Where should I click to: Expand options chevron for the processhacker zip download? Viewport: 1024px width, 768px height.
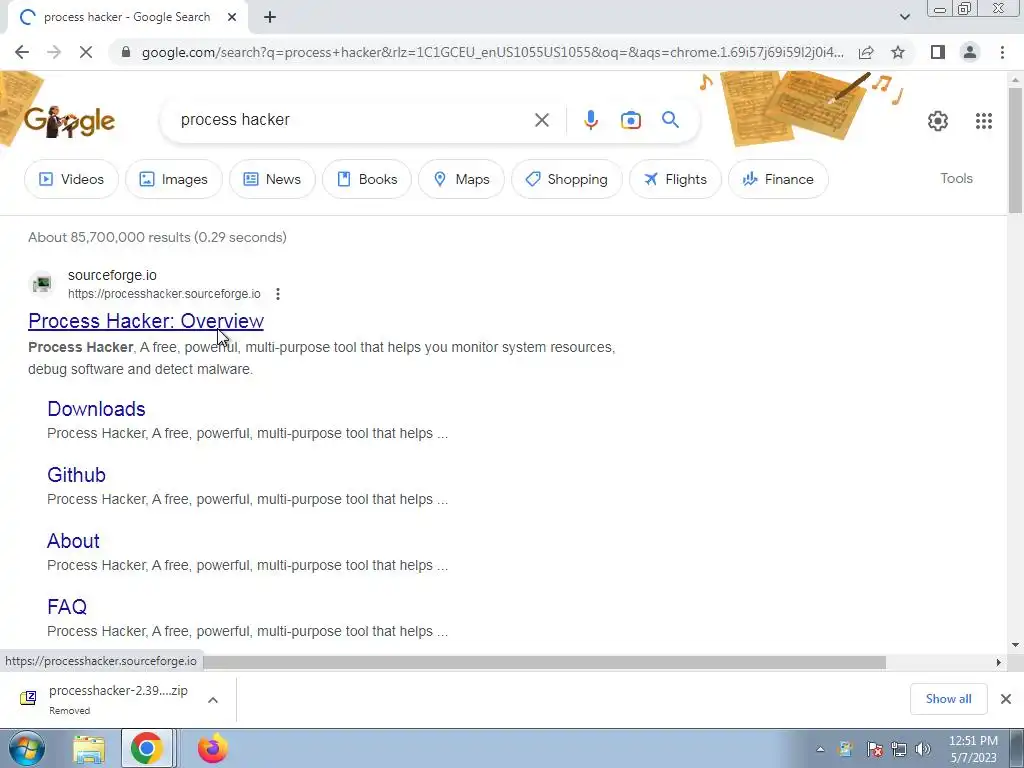[213, 699]
